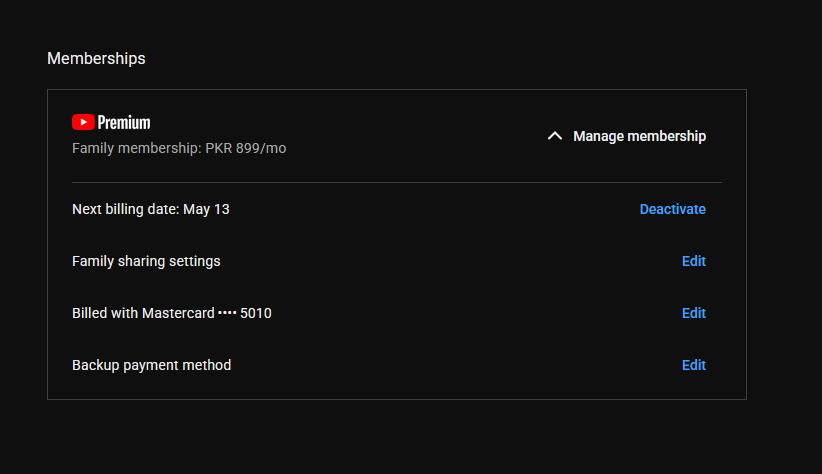Select the Backup payment method row label
Screen dimensions: 822x474
(x=151, y=365)
